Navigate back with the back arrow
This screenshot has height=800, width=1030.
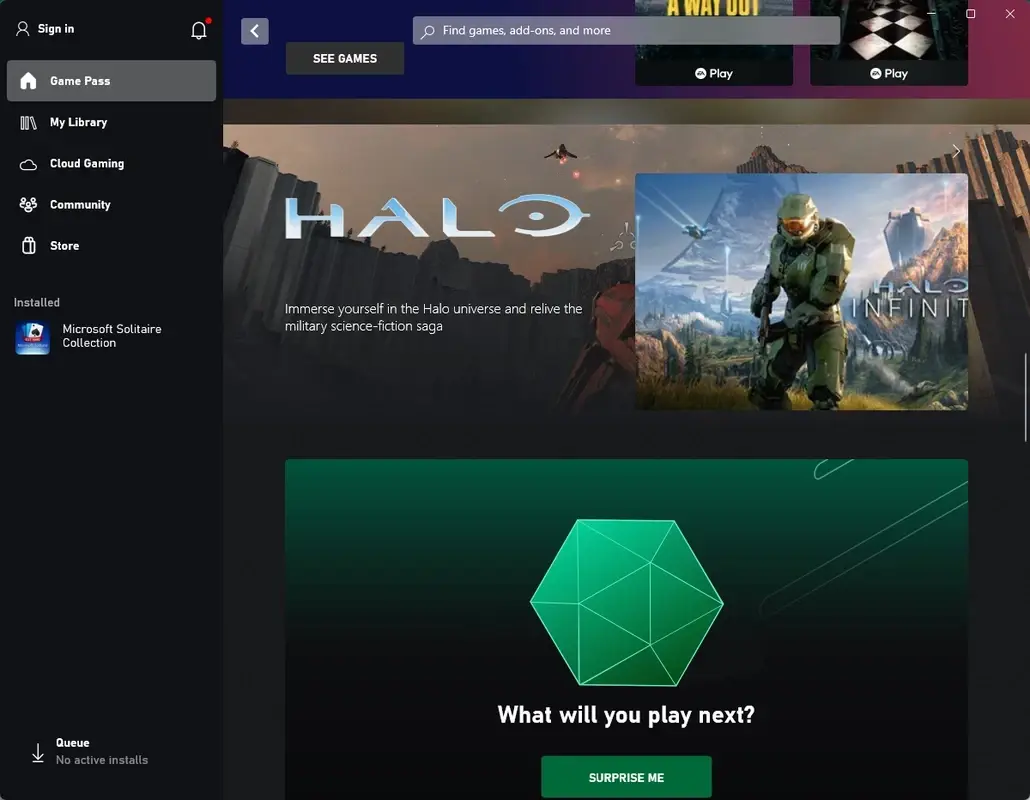[x=254, y=30]
